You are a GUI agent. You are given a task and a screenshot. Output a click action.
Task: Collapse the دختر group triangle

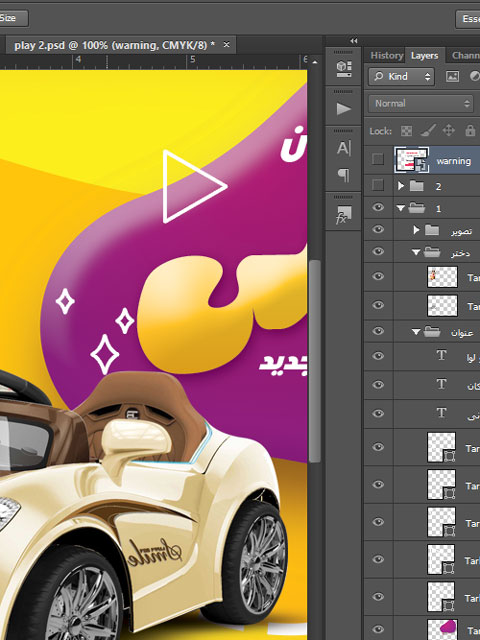pyautogui.click(x=416, y=253)
